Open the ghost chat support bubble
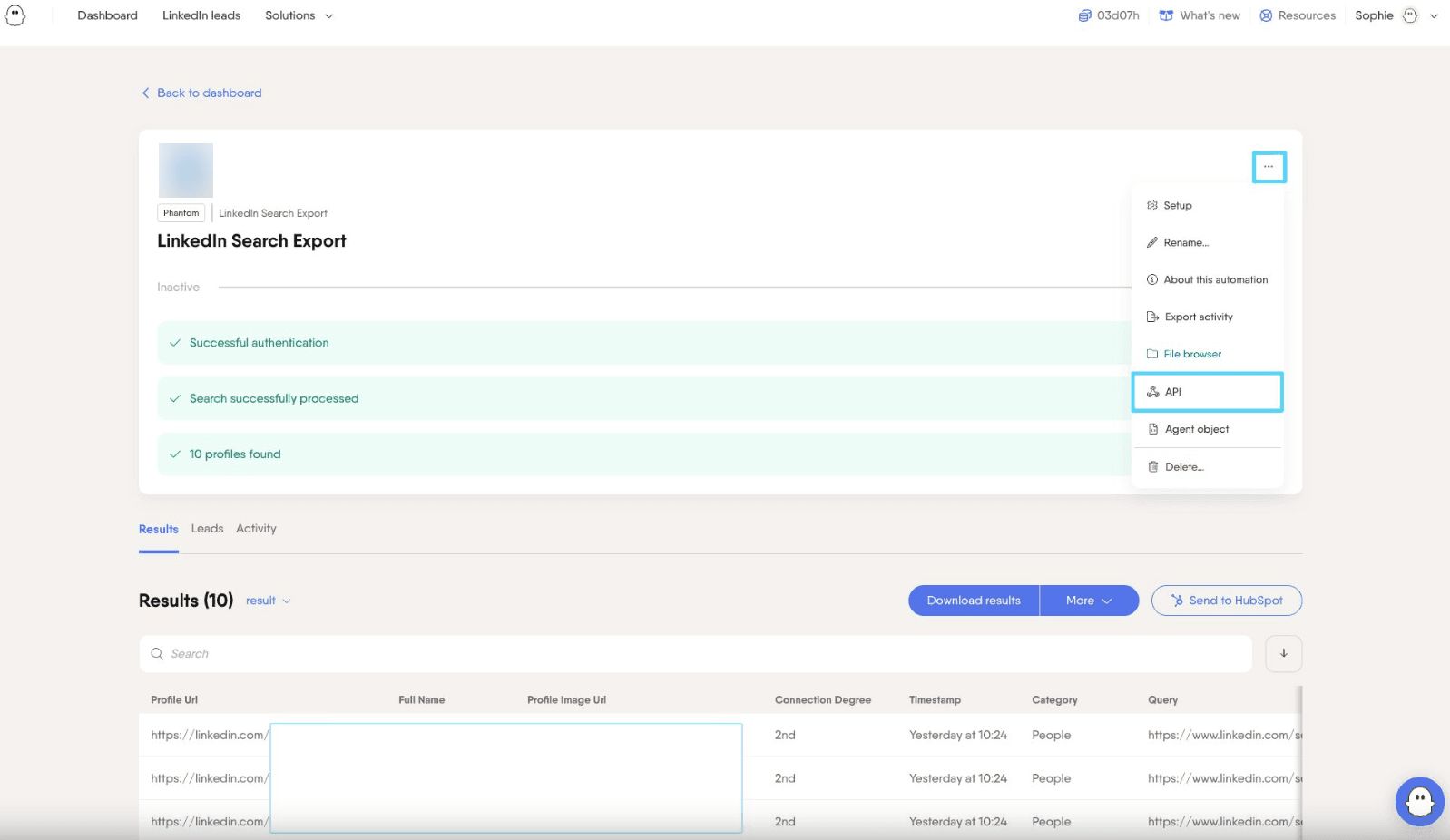1450x840 pixels. tap(1419, 801)
